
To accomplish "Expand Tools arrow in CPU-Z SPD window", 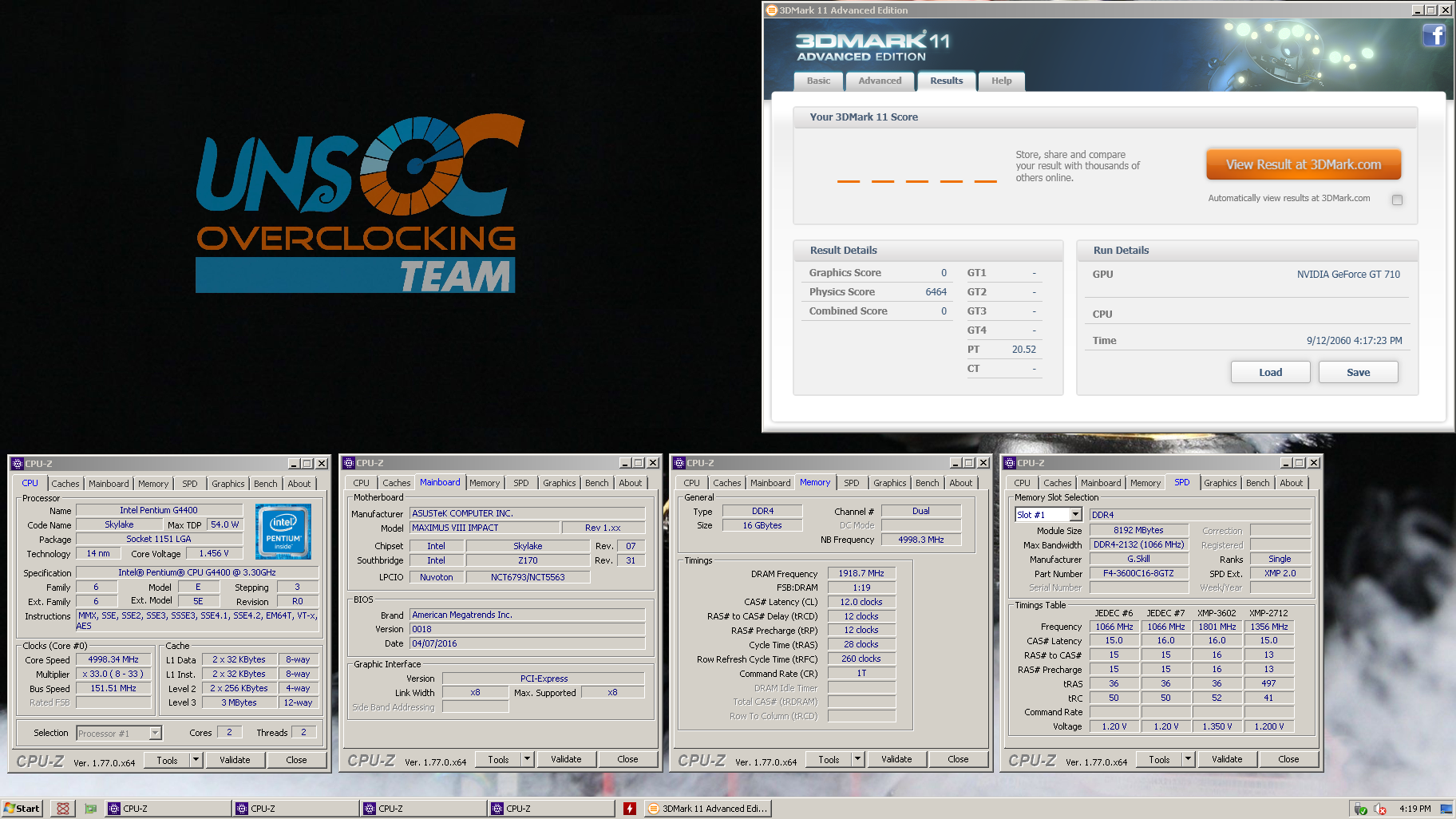I will [1189, 759].
